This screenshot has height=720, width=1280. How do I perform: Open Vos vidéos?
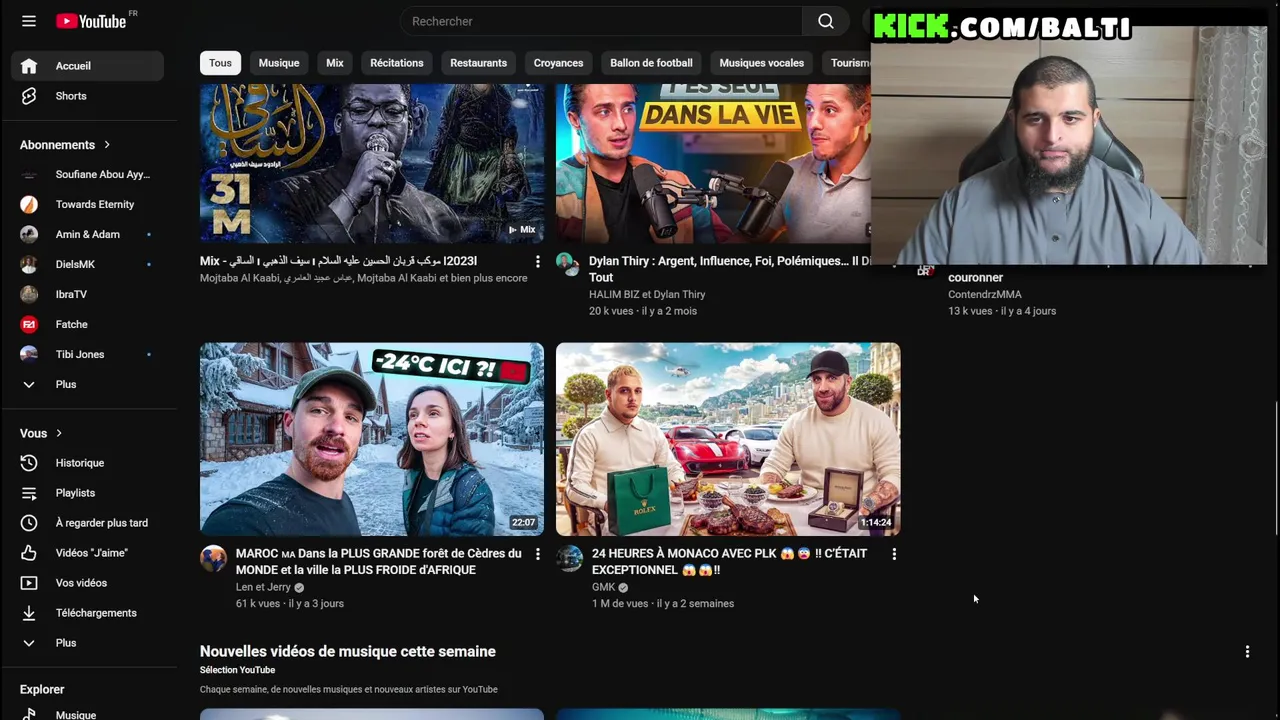click(x=88, y=583)
